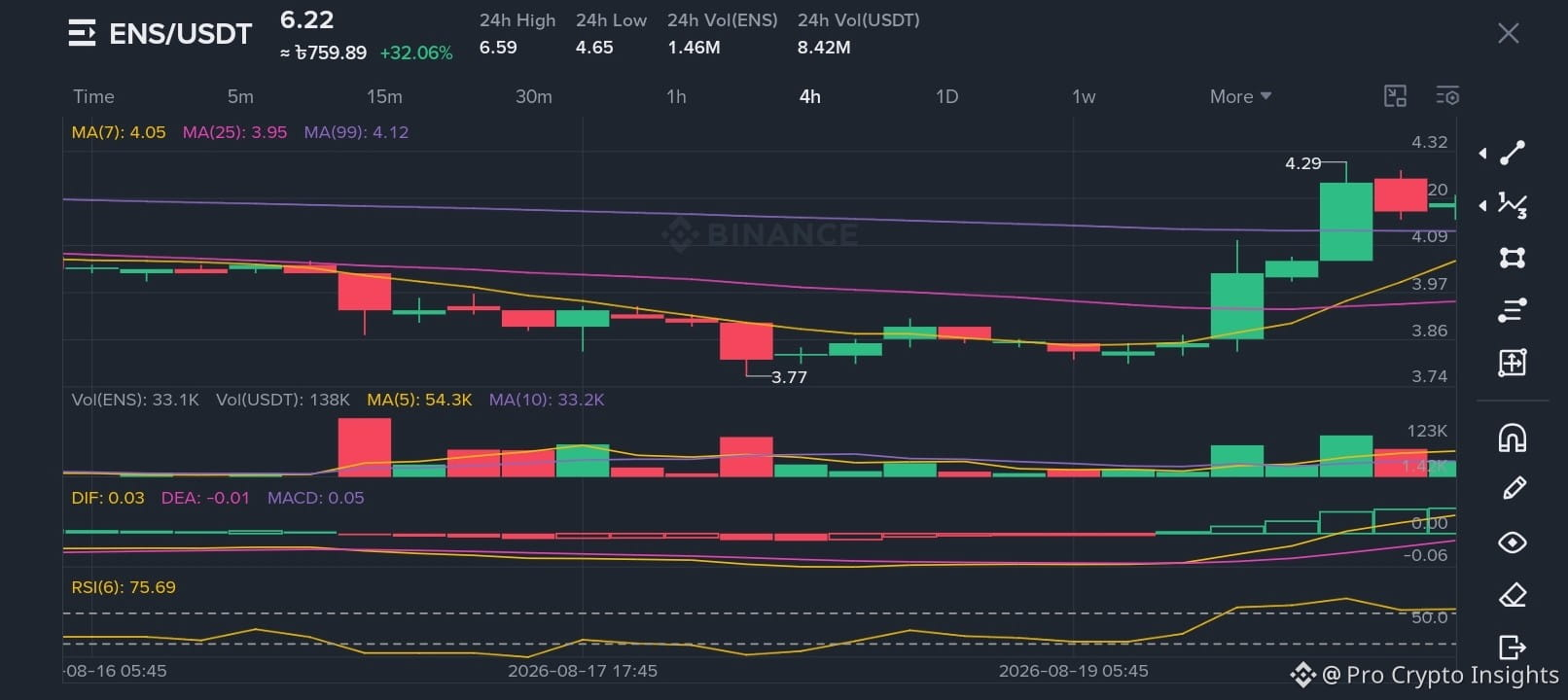Screen dimensions: 1568x700
Task: Toggle magnet snap mode
Action: (1513, 438)
